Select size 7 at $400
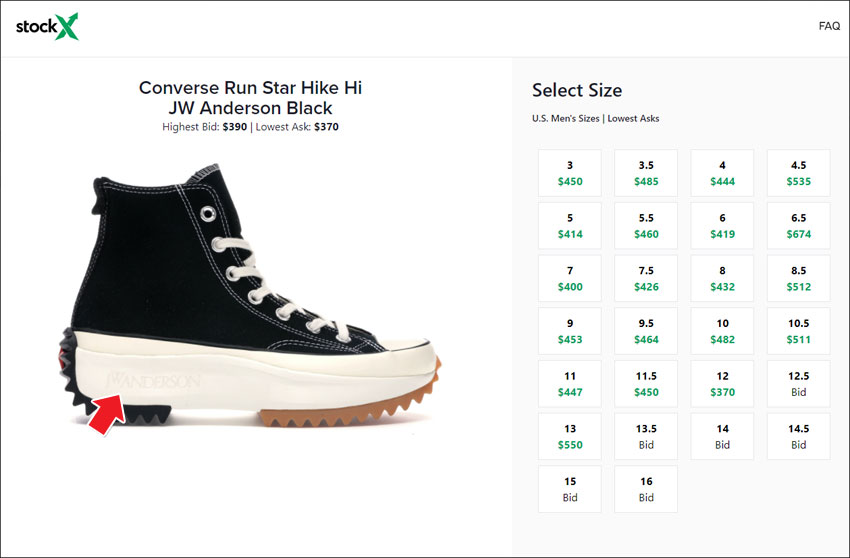Screen dimensions: 850x558 point(570,280)
